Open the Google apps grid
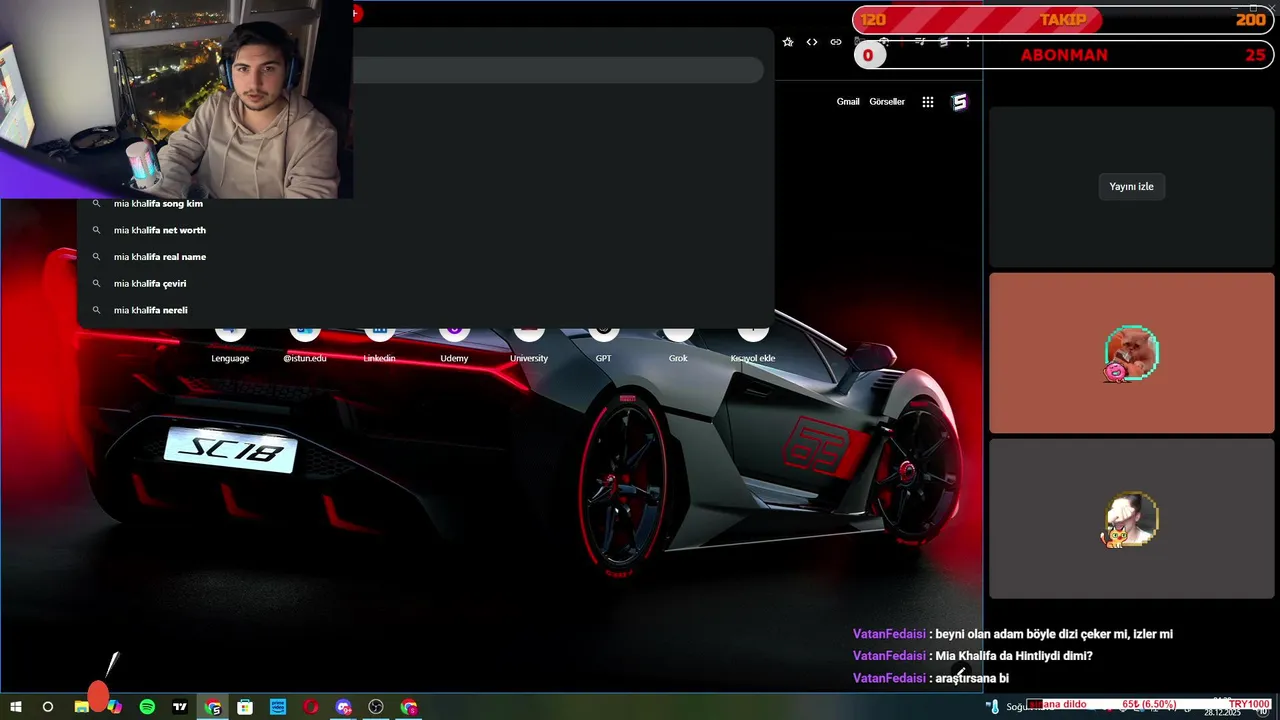1280x720 pixels. tap(928, 102)
